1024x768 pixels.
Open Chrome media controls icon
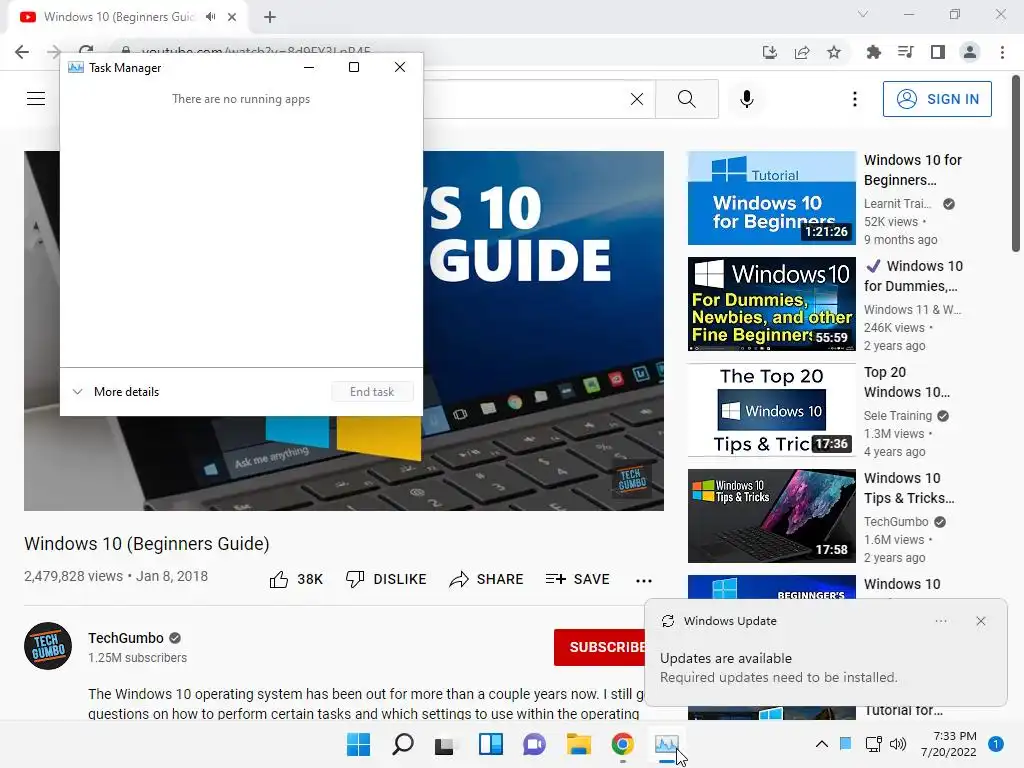pos(905,52)
